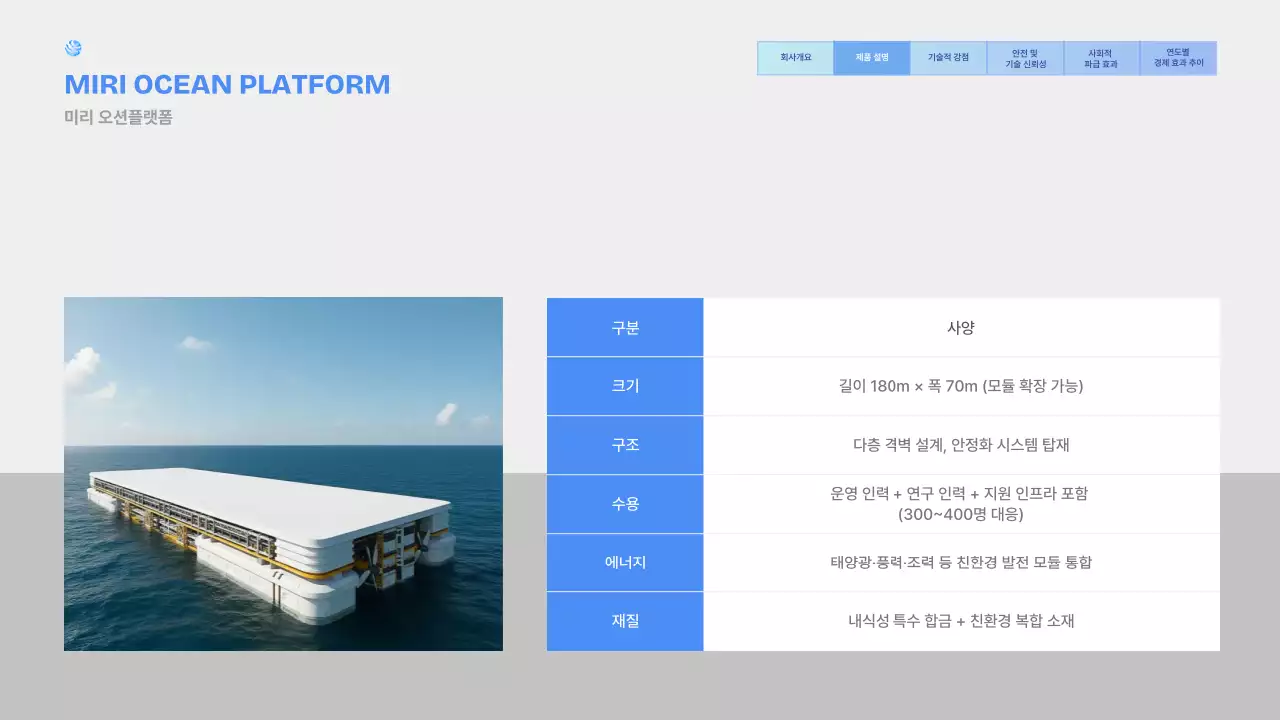This screenshot has width=1280, height=720.
Task: Click the 구조 row label
Action: [x=624, y=445]
